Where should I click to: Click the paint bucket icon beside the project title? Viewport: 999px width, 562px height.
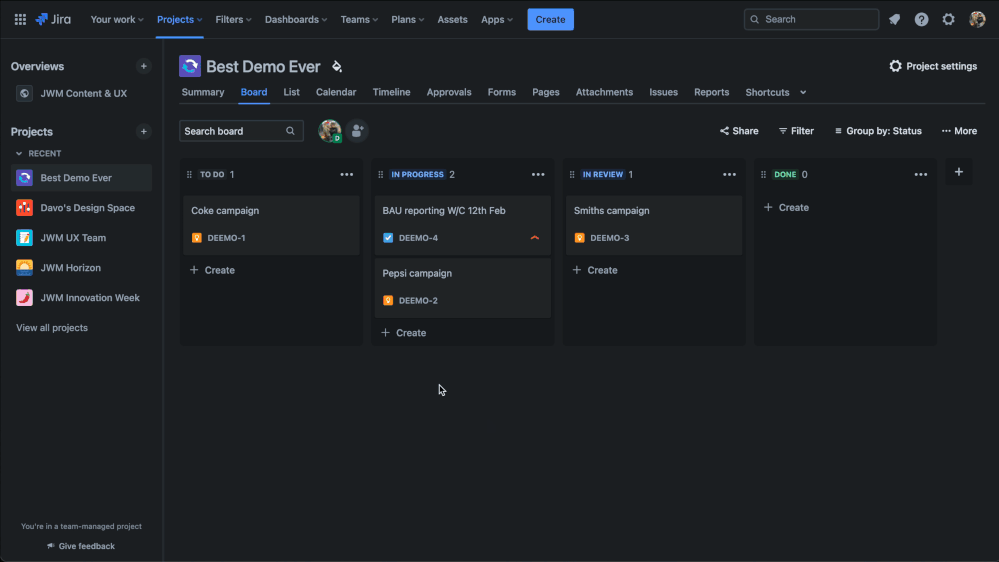tap(337, 67)
